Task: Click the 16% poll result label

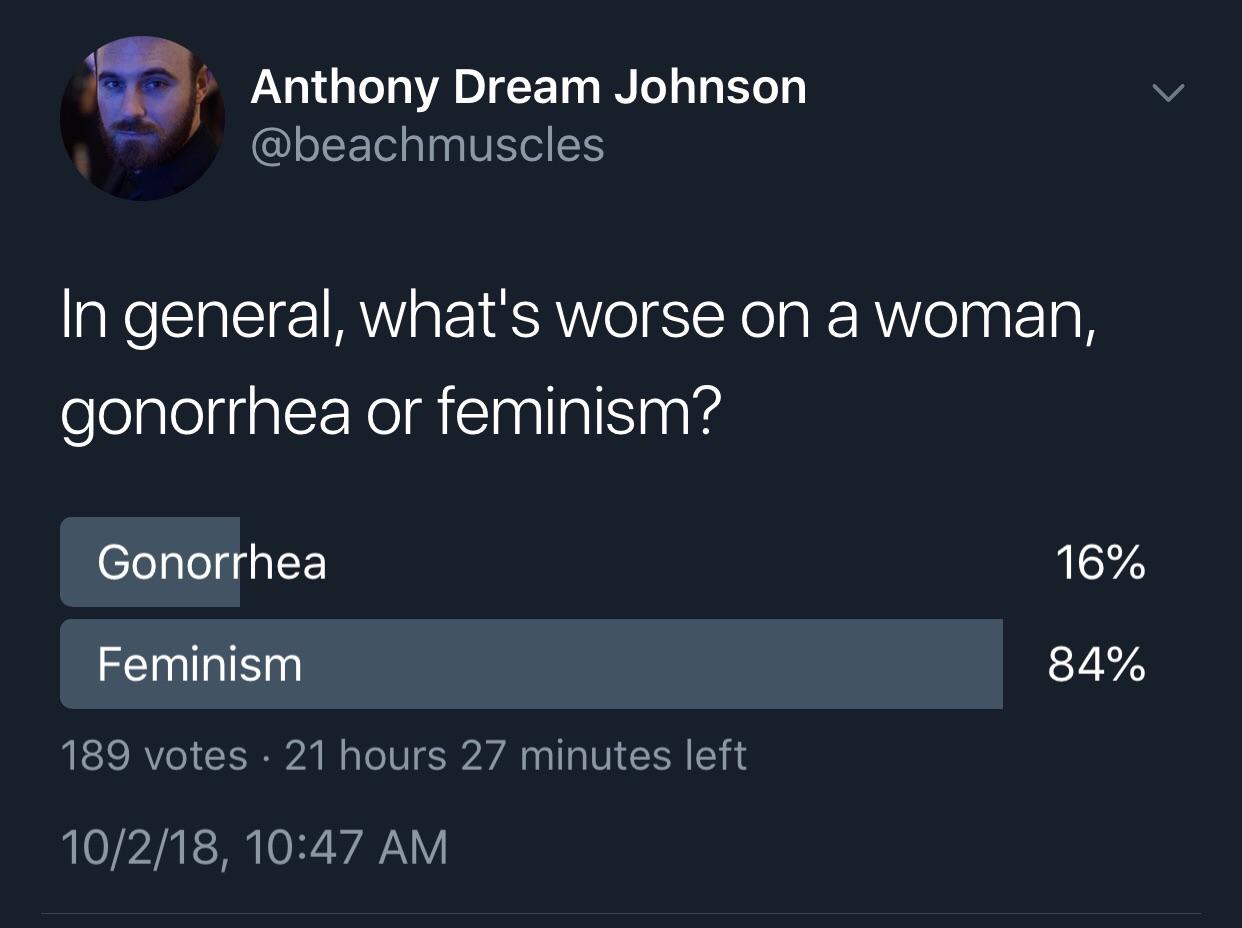Action: pos(1100,563)
